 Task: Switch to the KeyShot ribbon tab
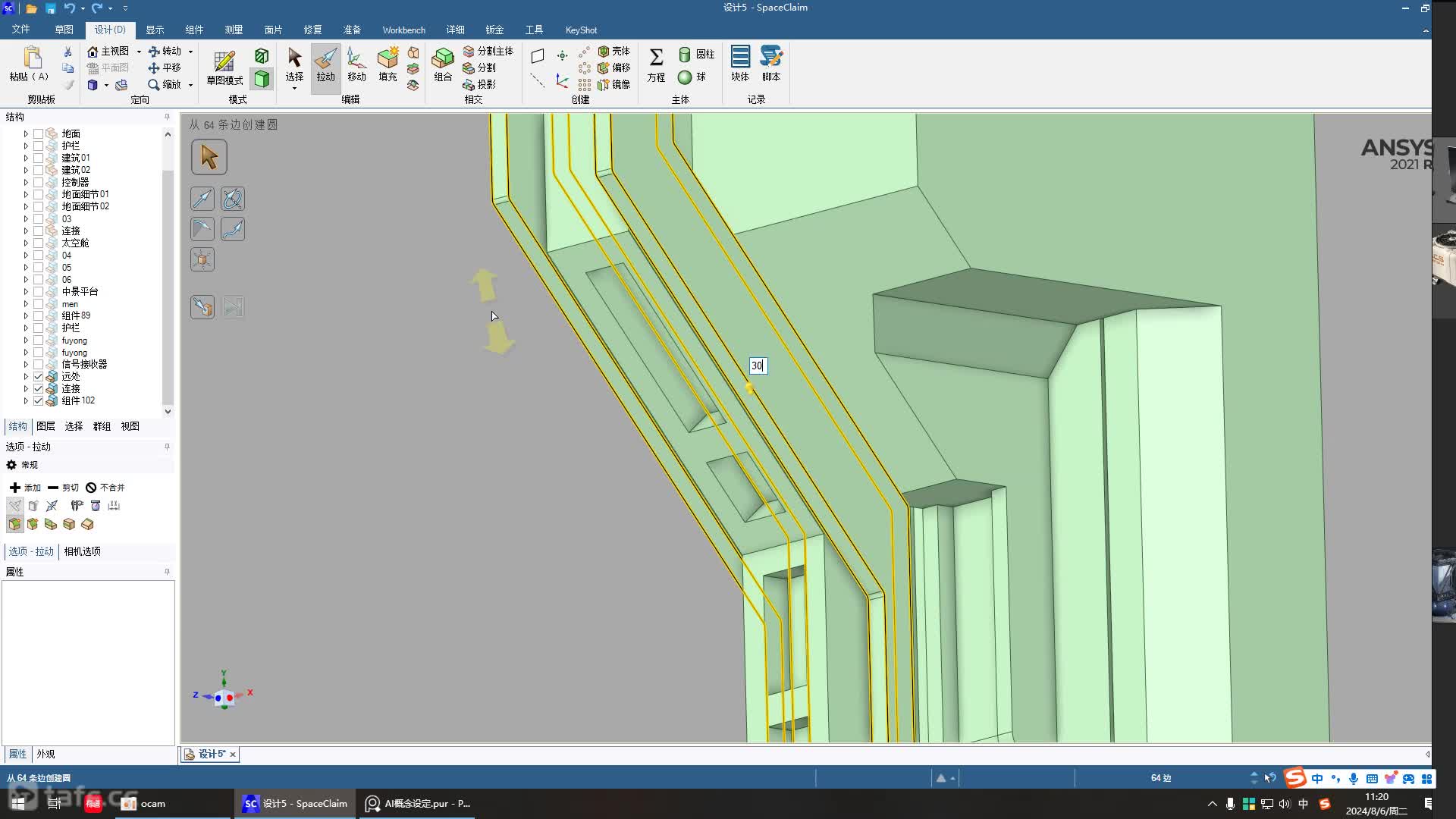pos(581,30)
